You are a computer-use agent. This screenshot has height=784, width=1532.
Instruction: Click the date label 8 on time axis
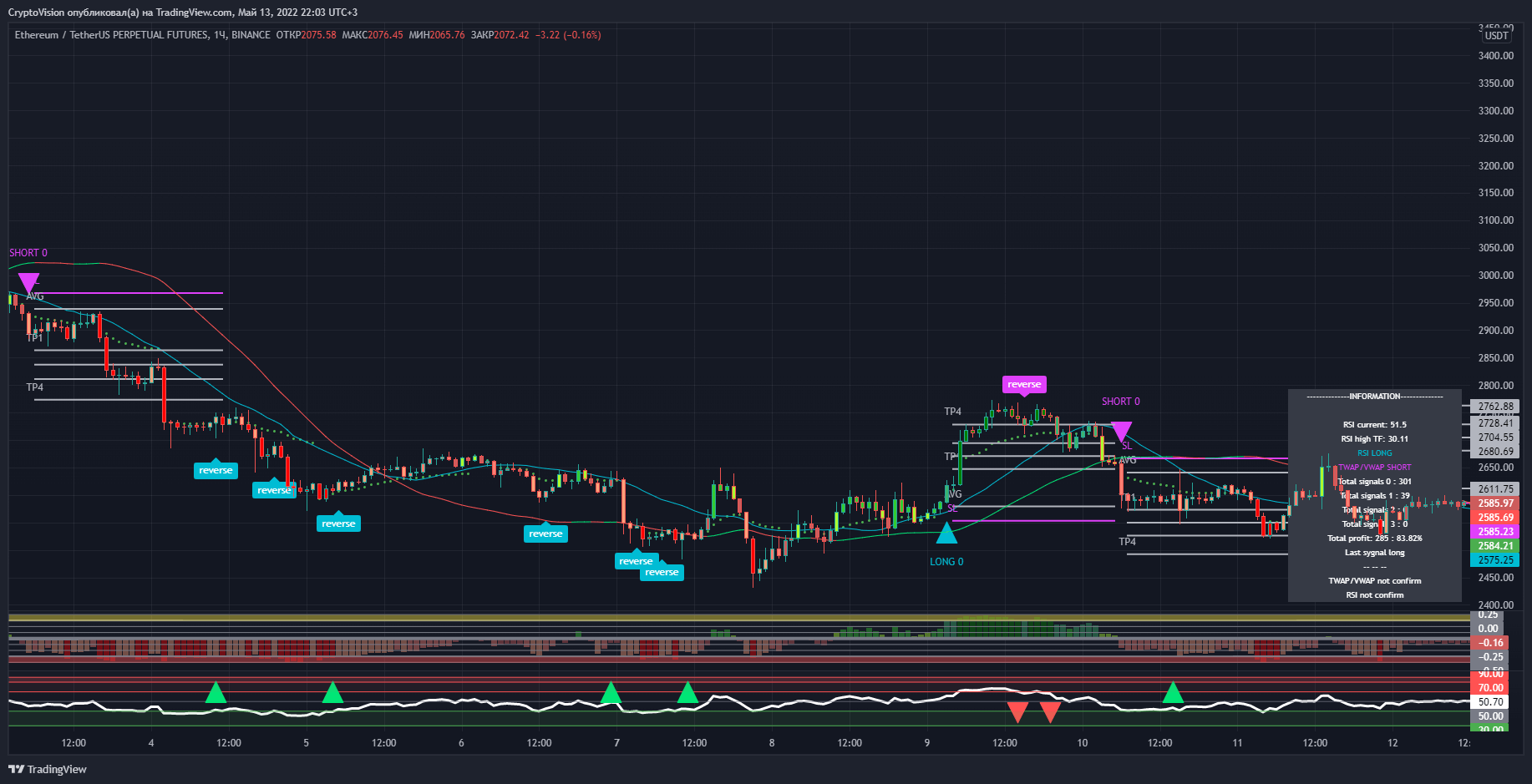tap(771, 743)
